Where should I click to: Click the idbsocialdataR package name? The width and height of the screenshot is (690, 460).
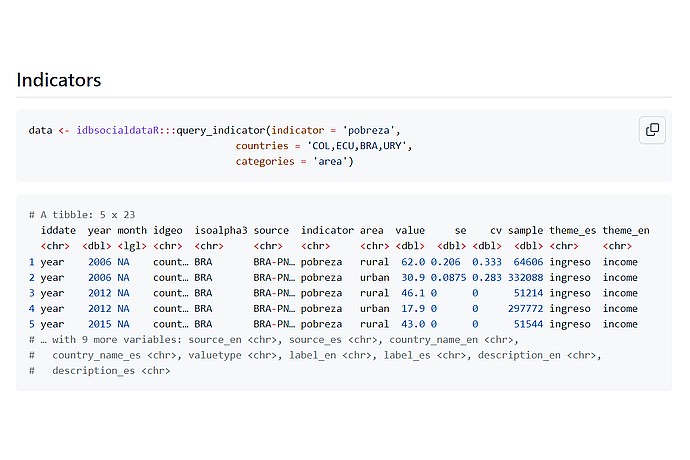(117, 130)
